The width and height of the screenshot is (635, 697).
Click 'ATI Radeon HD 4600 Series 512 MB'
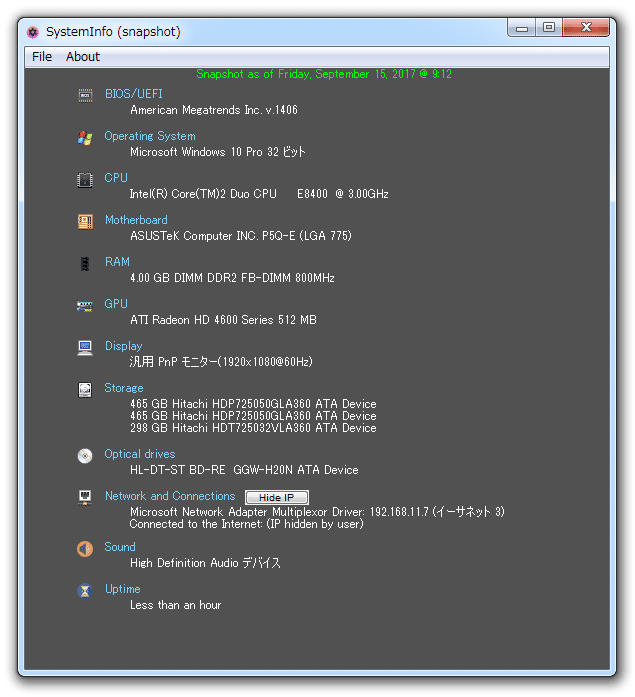pos(223,320)
